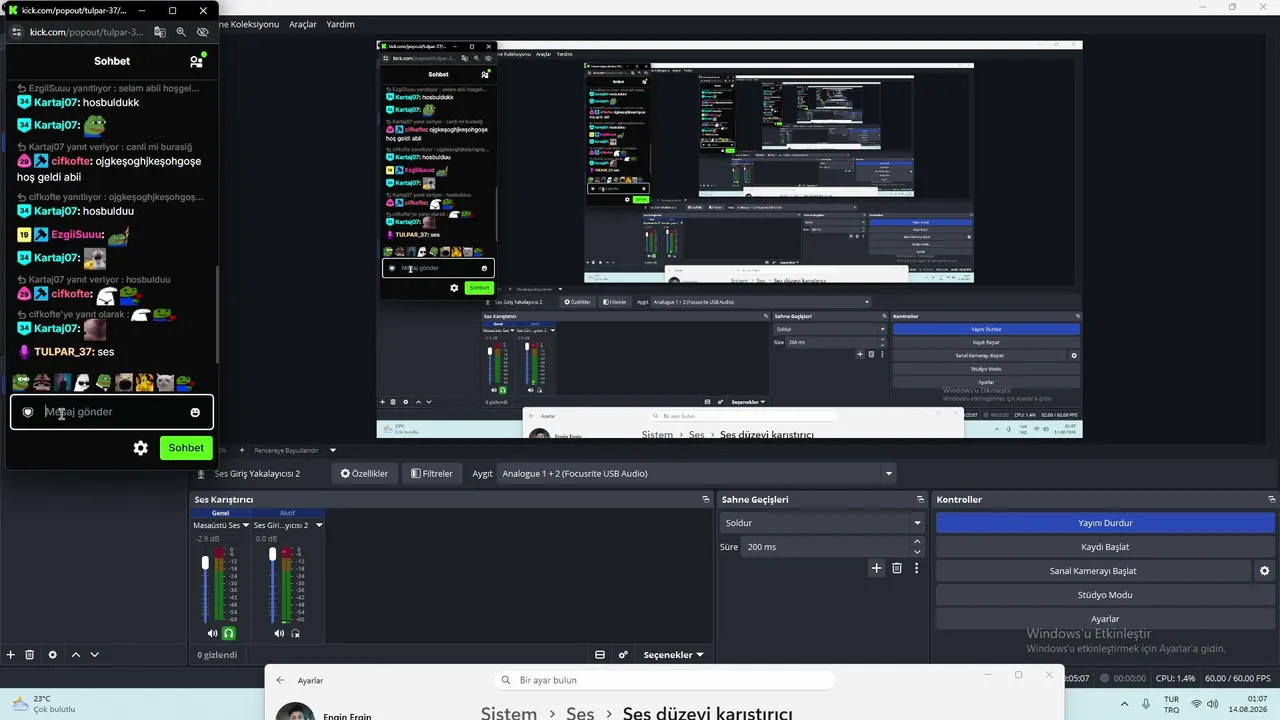The width and height of the screenshot is (1280, 720).
Task: Click the translate page icon in address bar
Action: (x=160, y=32)
